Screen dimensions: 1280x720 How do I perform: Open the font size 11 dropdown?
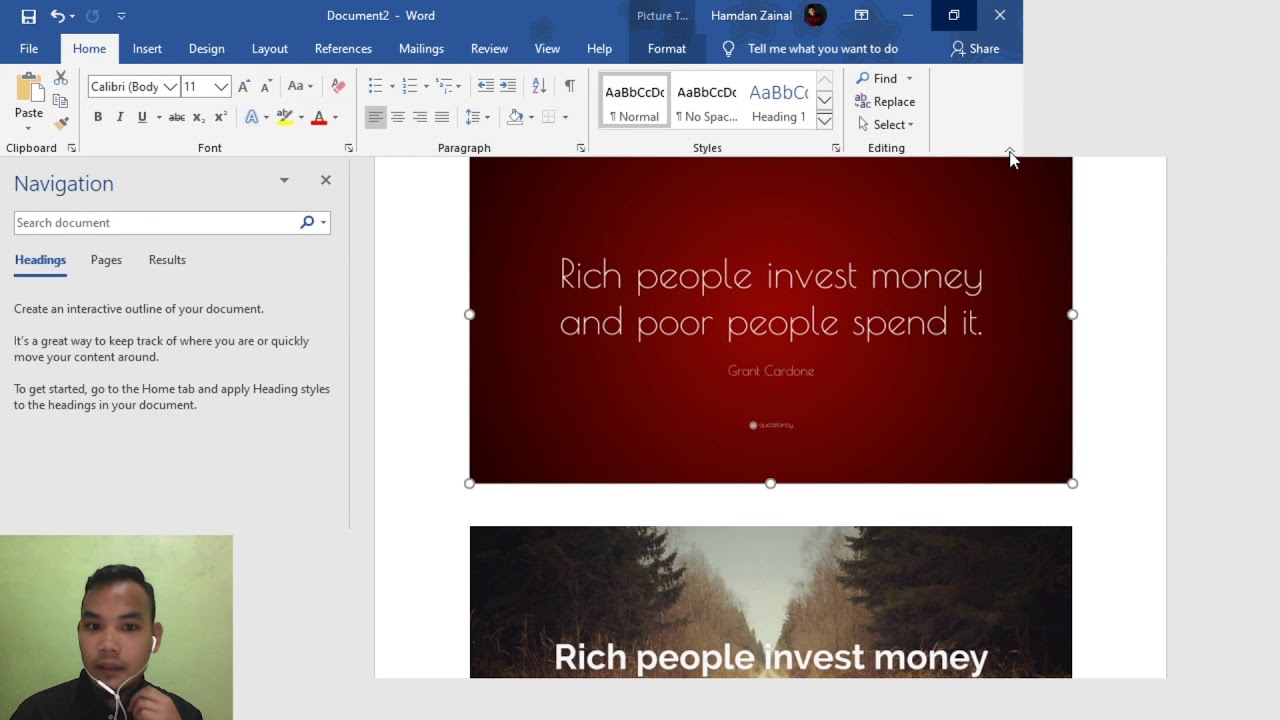coord(221,87)
